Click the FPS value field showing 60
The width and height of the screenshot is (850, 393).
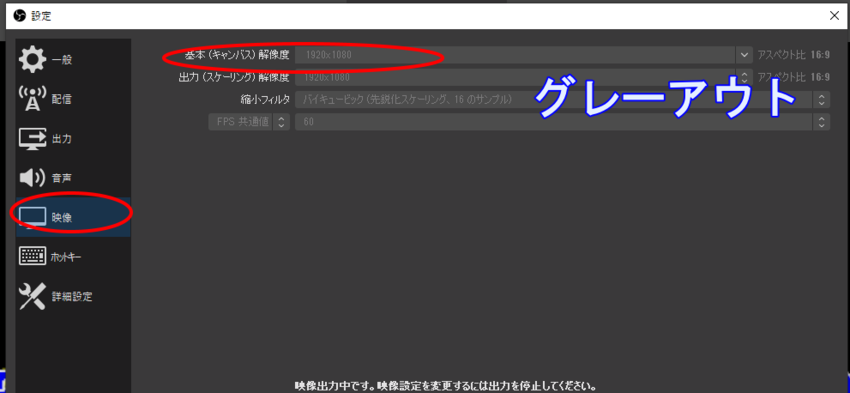[554, 121]
